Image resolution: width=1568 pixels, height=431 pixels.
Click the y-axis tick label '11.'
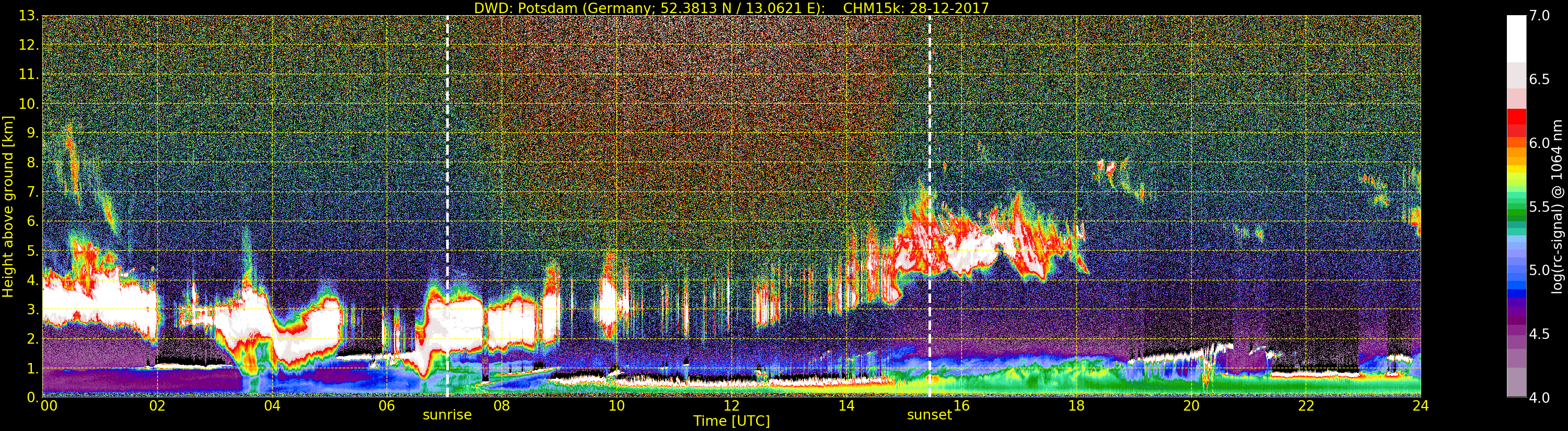[x=29, y=74]
